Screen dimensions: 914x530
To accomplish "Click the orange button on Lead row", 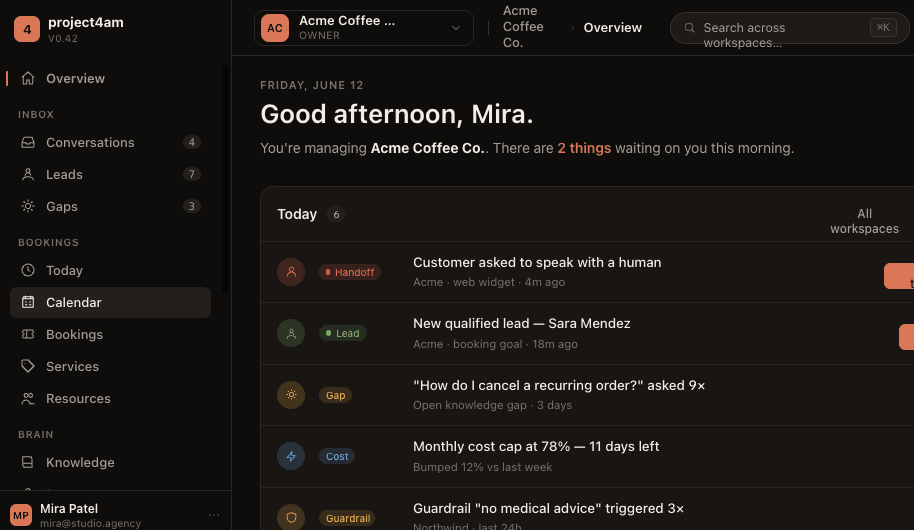I will coord(906,336).
